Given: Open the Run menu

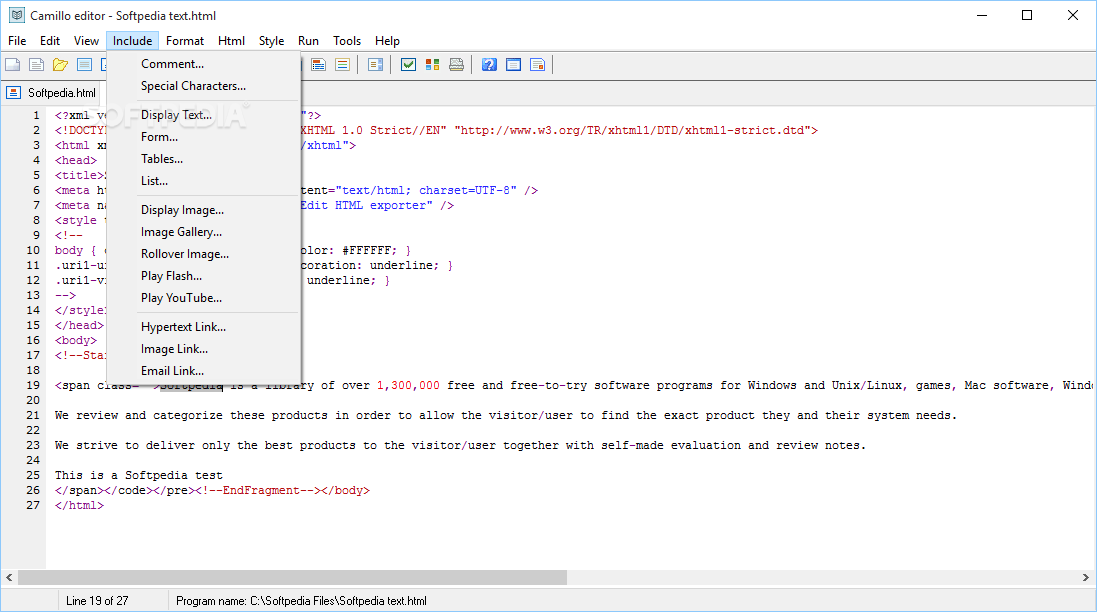Looking at the screenshot, I should [308, 41].
